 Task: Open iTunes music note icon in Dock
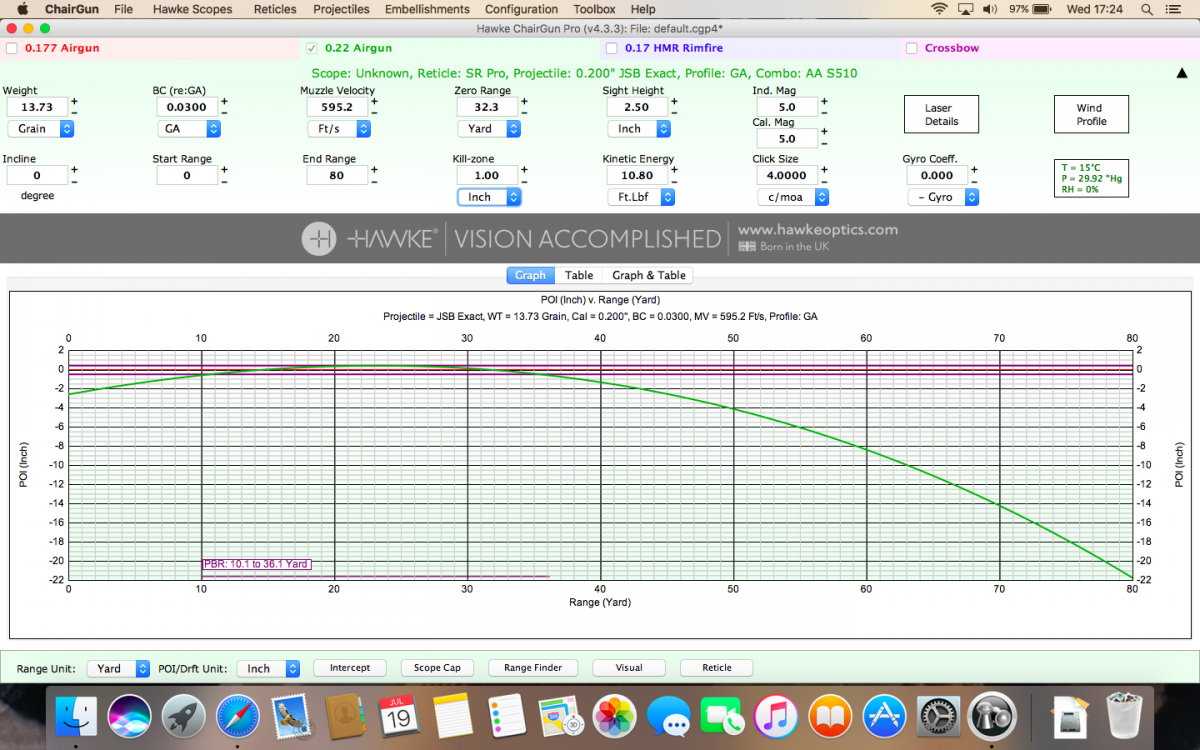[775, 716]
